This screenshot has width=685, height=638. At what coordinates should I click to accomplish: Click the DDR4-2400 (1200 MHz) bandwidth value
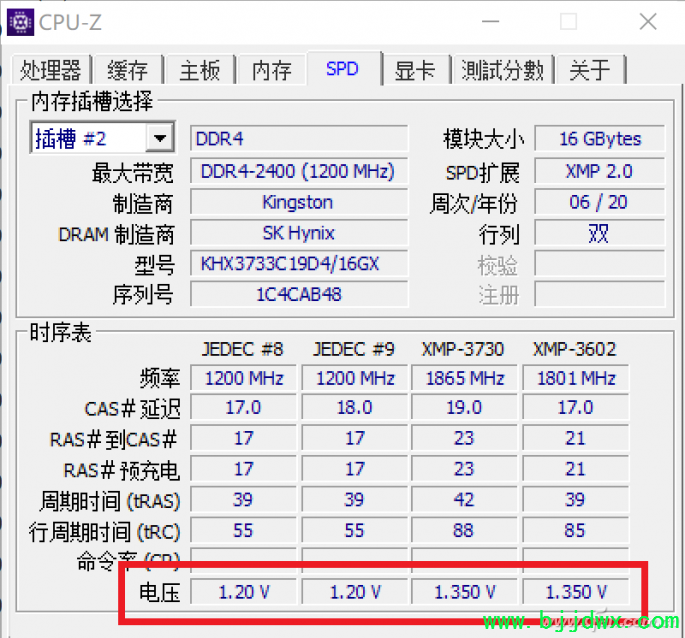click(x=299, y=171)
